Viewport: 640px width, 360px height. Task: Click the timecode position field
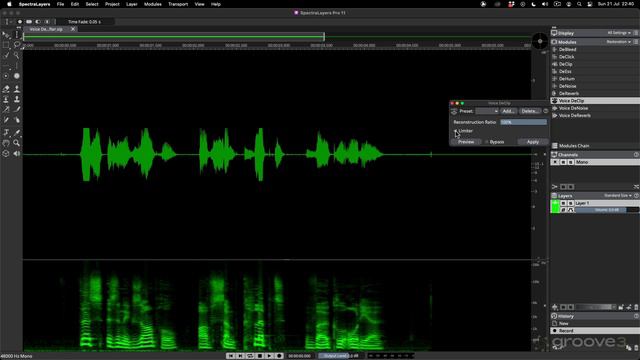(300, 356)
